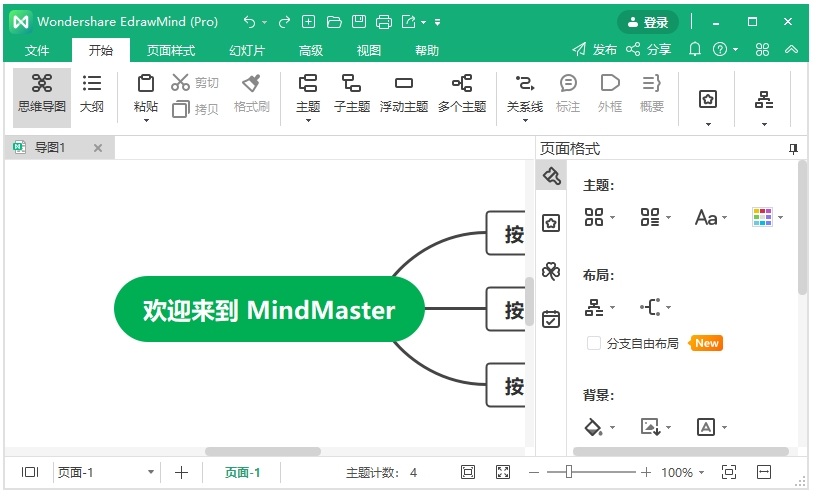
Task: Switch to the 幻灯片 tab
Action: click(247, 50)
